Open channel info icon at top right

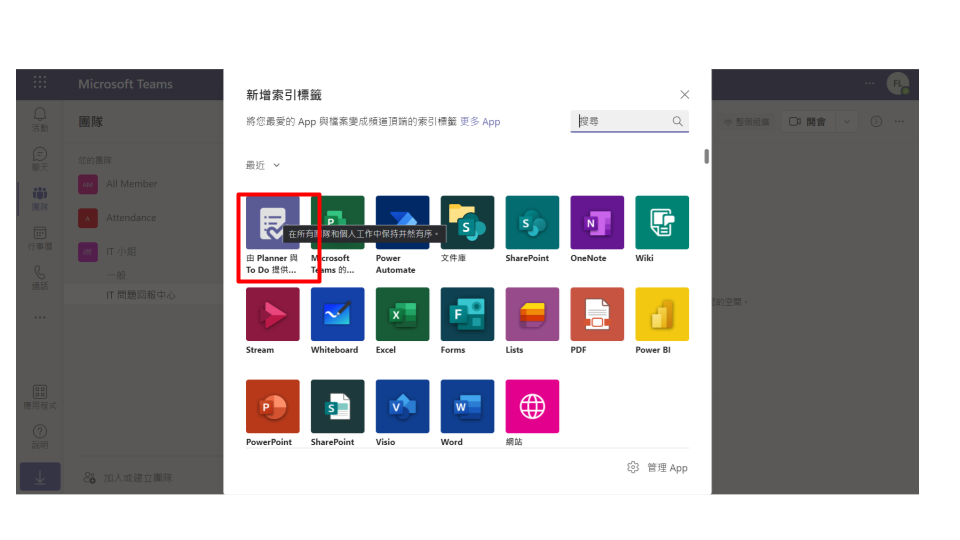click(876, 121)
